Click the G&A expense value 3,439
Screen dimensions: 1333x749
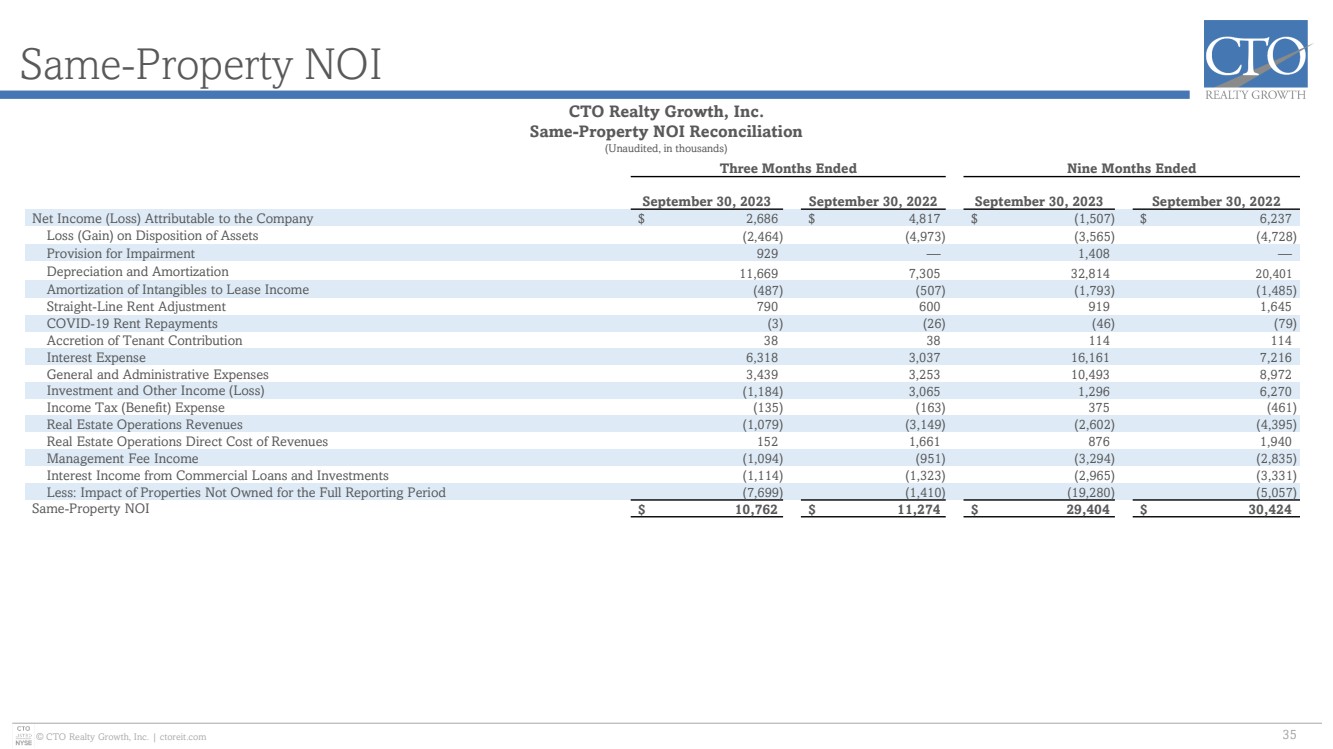click(760, 376)
